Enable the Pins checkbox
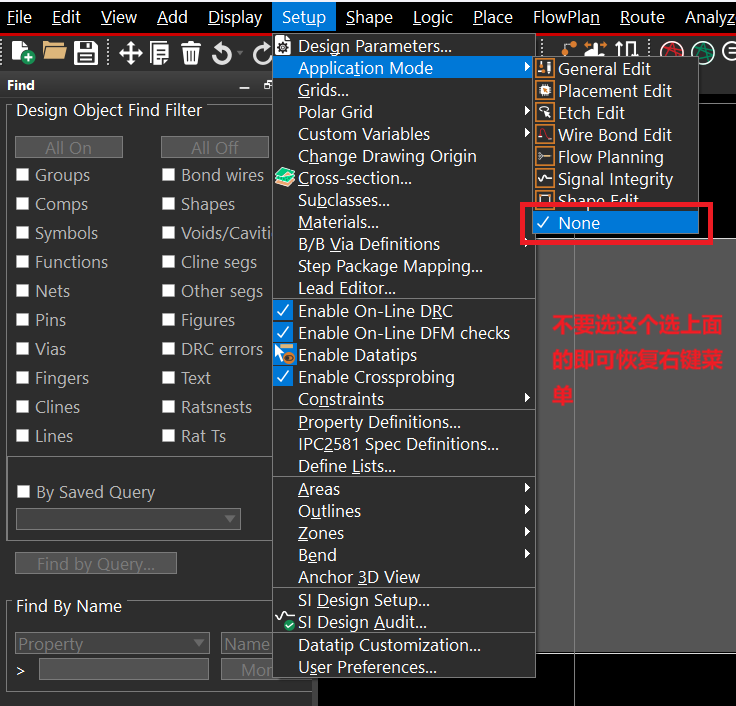 point(23,320)
